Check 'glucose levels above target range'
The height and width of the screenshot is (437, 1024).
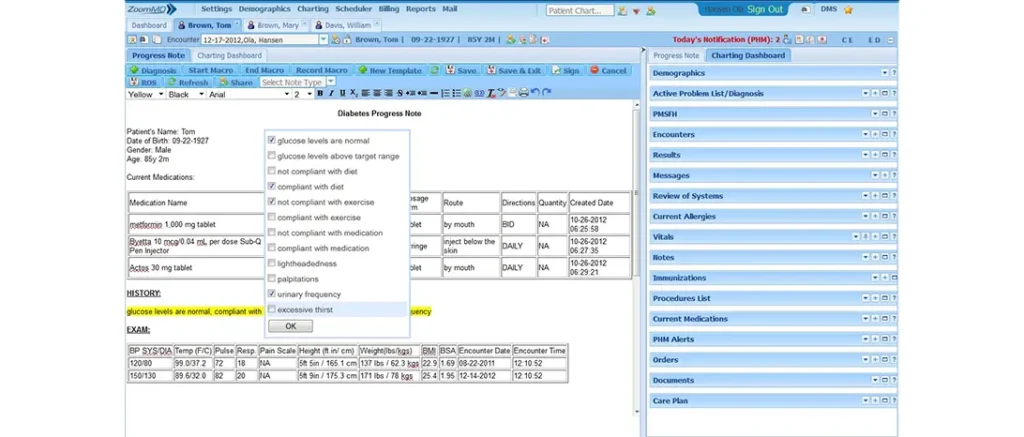pos(272,156)
